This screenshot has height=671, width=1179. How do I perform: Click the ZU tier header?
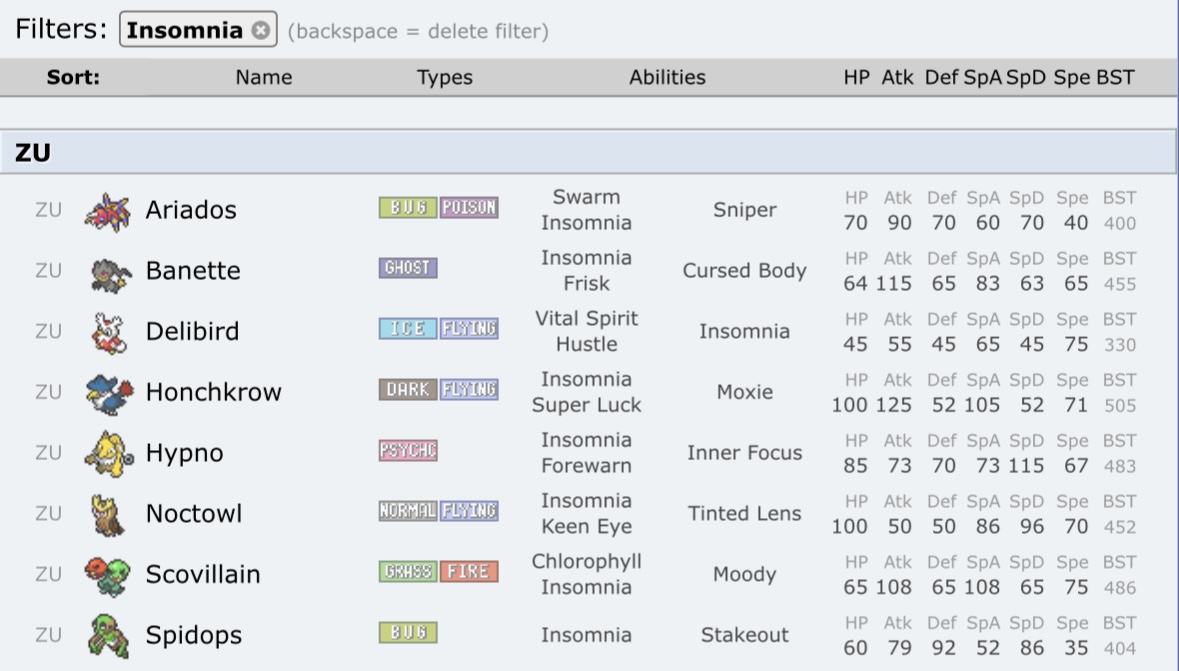click(x=588, y=152)
